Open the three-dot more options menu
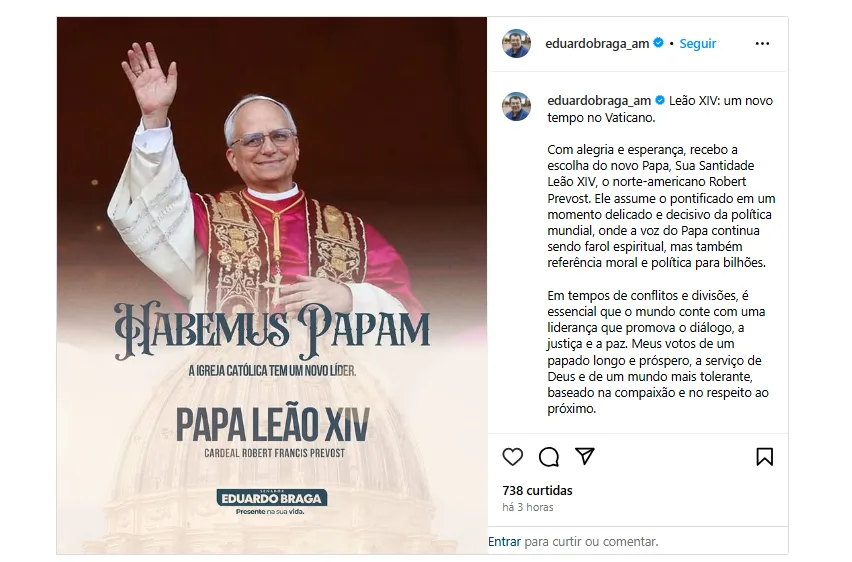 762,43
